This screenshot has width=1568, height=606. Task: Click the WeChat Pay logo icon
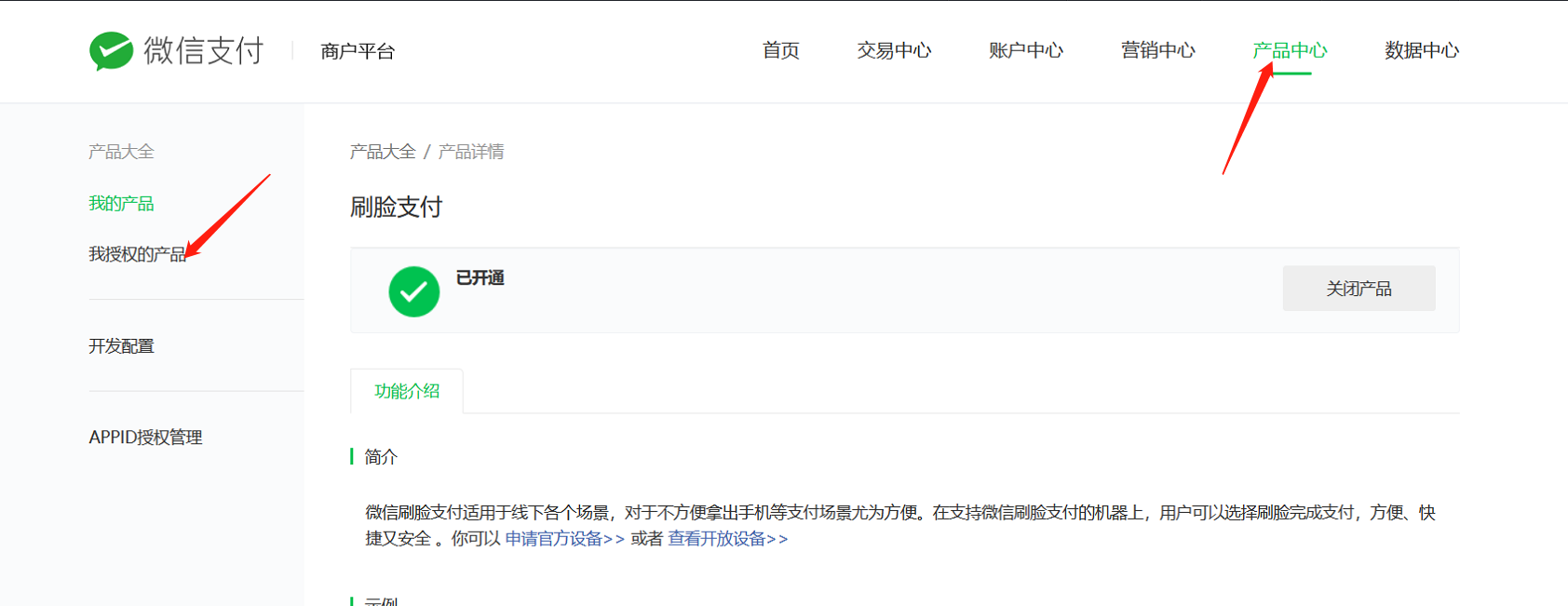111,51
